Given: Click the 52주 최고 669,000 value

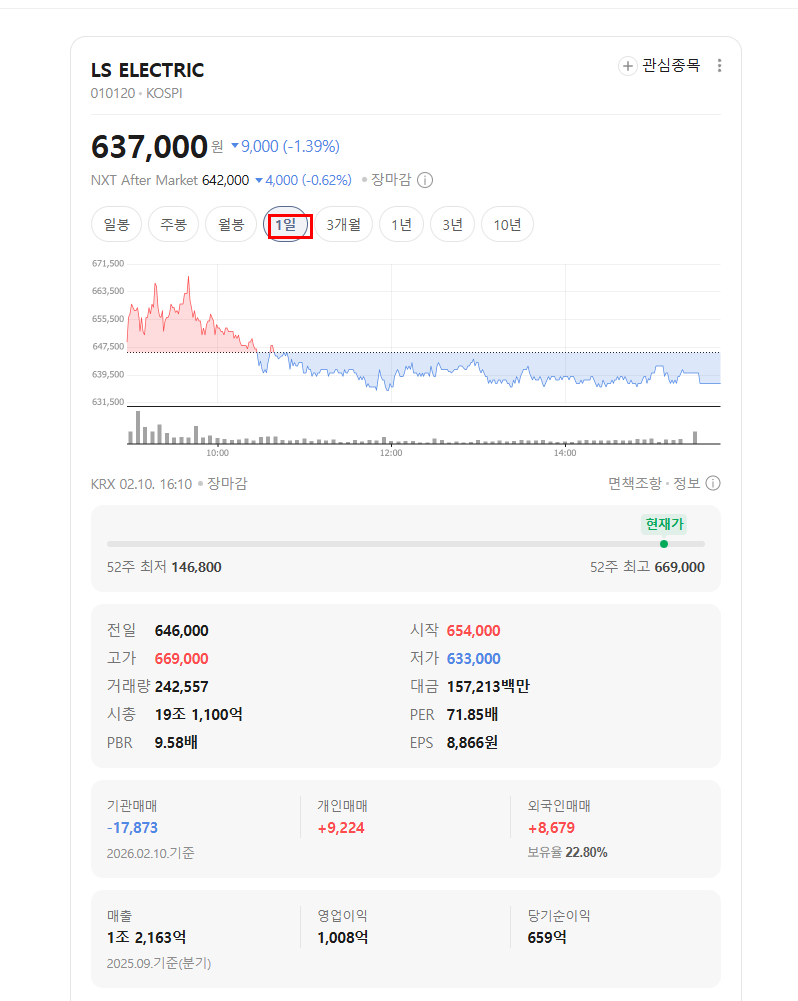Looking at the screenshot, I should coord(679,567).
